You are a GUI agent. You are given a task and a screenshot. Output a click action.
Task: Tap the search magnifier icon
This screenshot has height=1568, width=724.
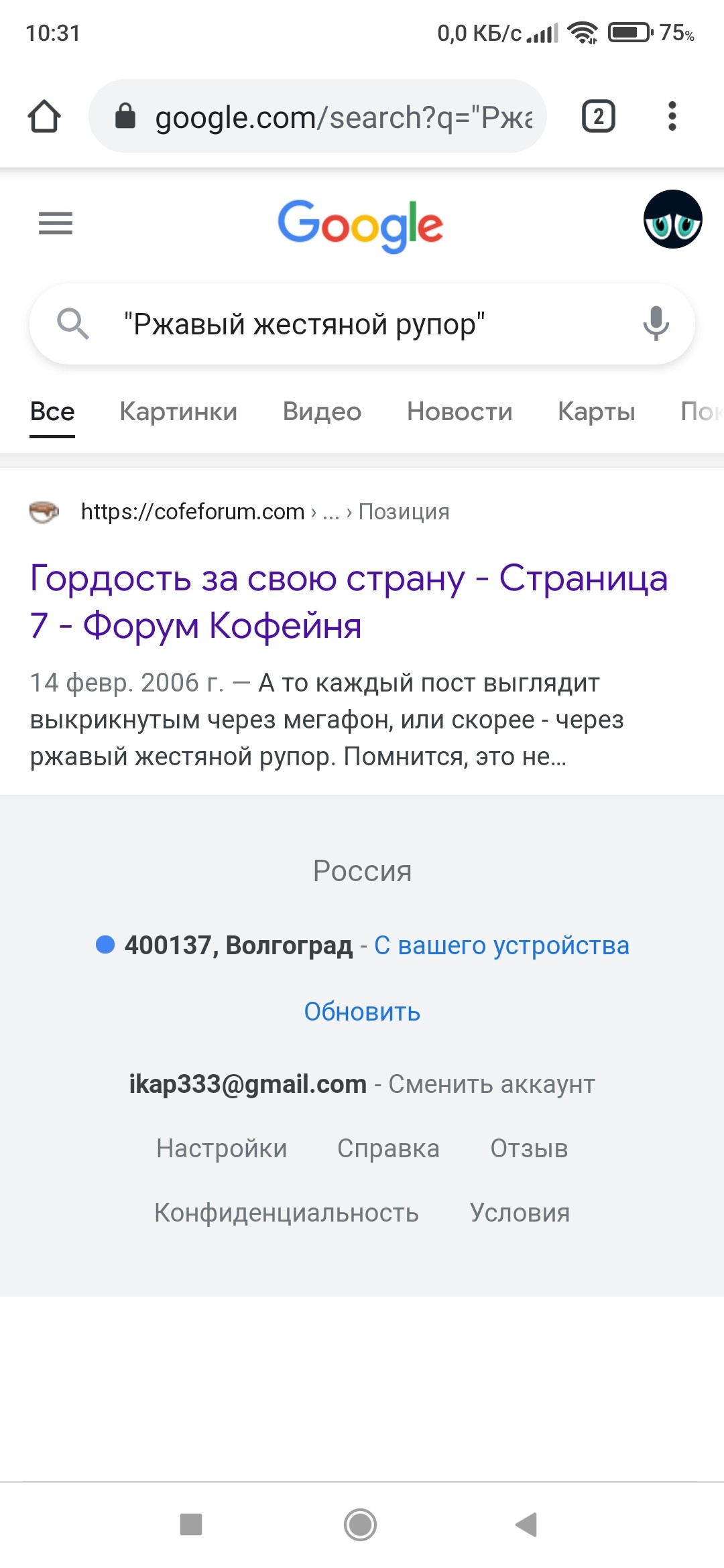[72, 324]
